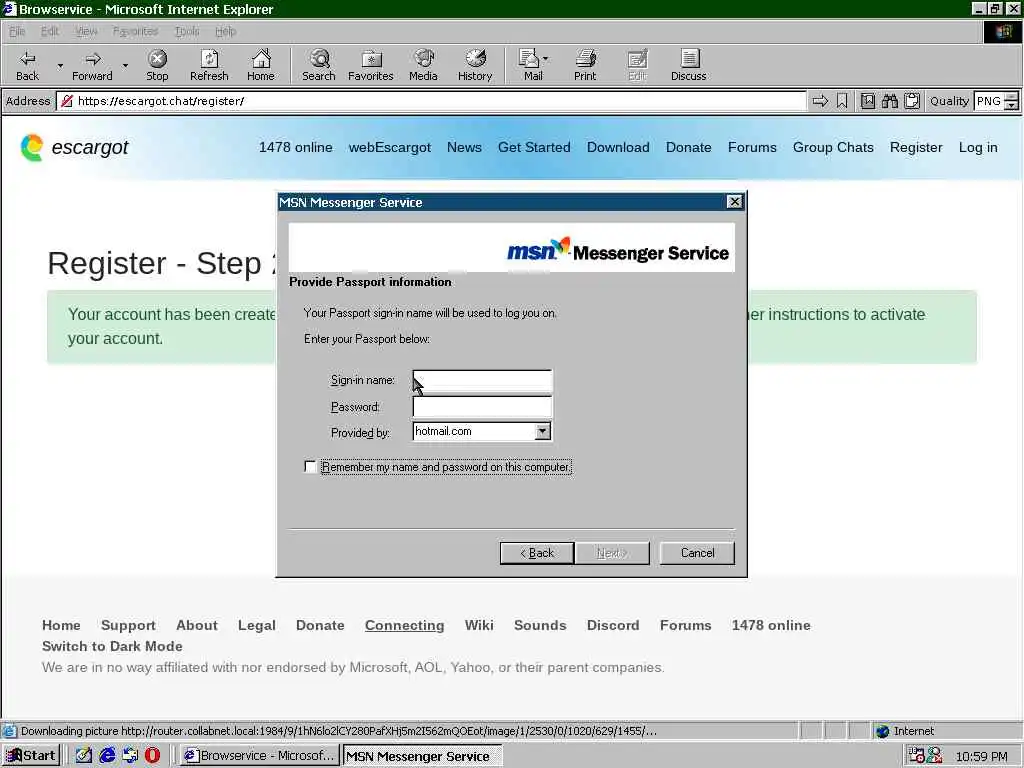Tick Remember my name and password checkbox
Screen dimensions: 1024x768
[x=310, y=466]
